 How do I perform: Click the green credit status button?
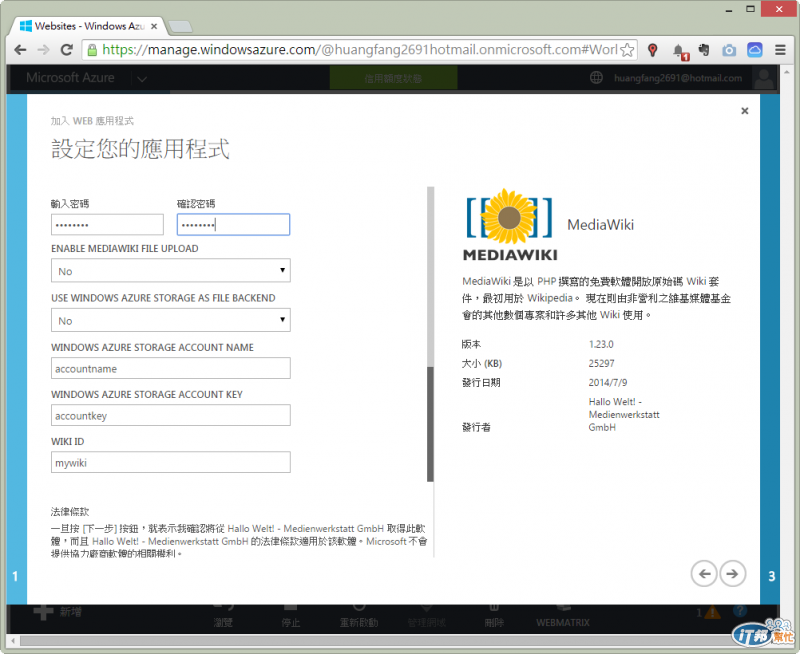[393, 78]
